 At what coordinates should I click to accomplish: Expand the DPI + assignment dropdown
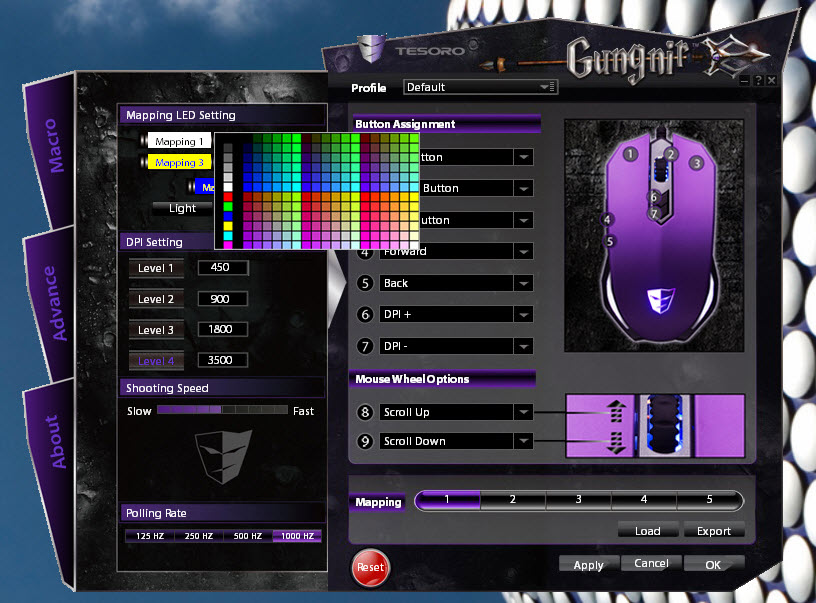[x=524, y=314]
